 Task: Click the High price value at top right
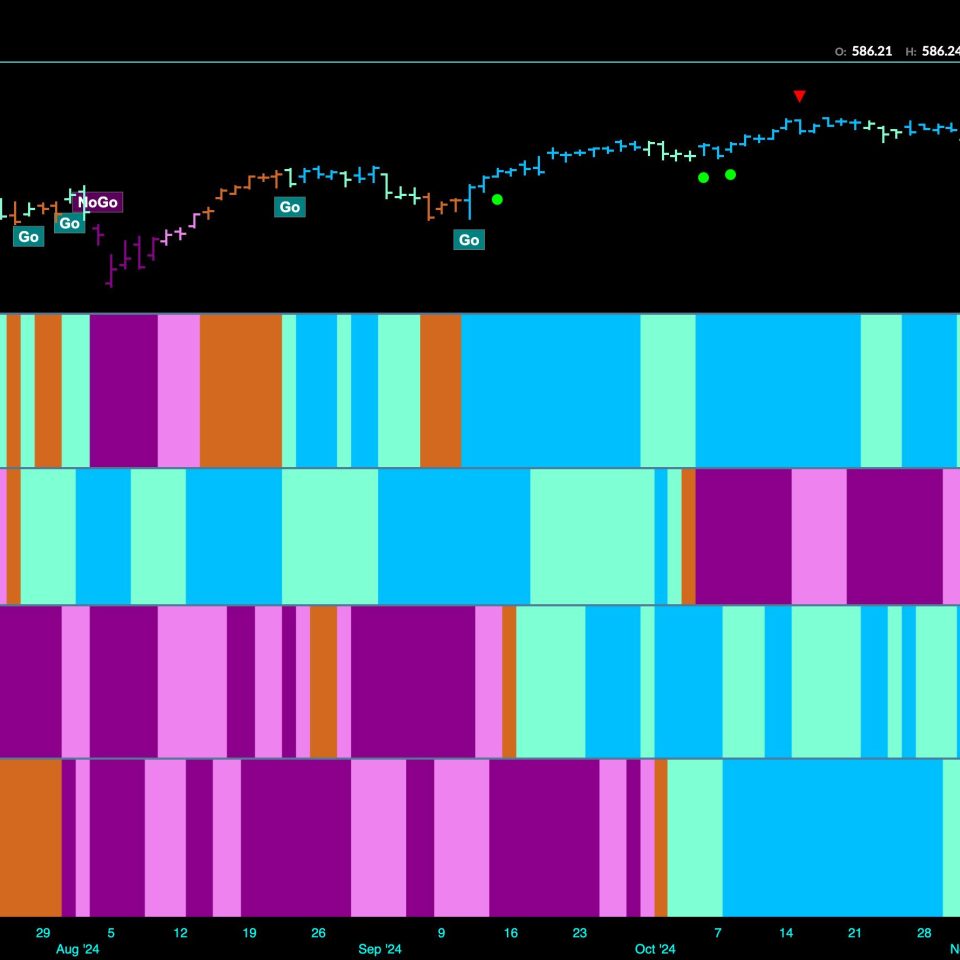[x=938, y=51]
